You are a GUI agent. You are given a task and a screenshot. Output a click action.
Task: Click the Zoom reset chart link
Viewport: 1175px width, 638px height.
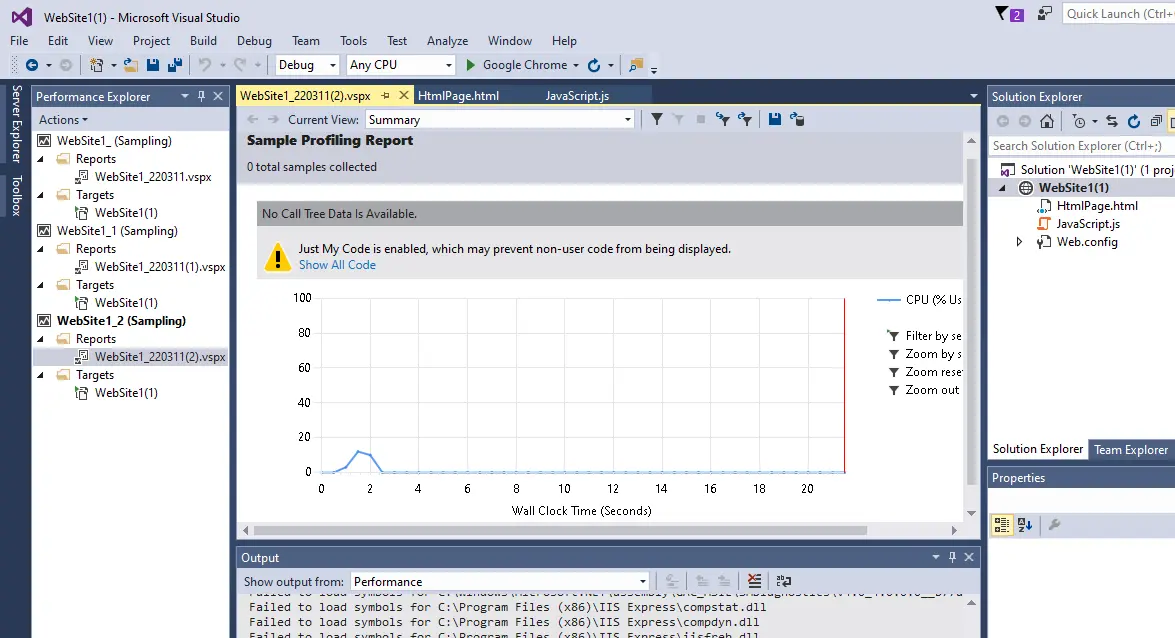tap(934, 372)
